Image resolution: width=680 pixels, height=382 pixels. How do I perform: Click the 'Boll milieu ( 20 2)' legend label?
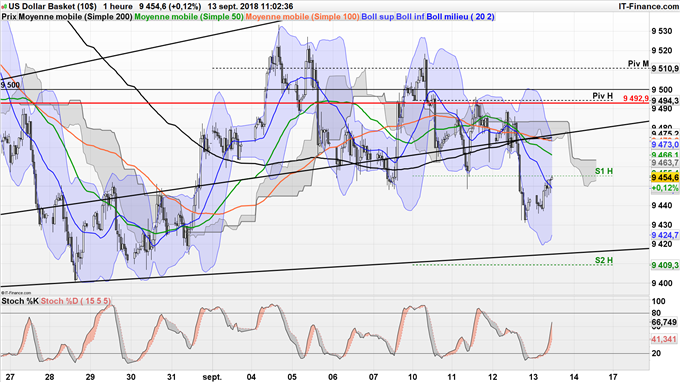pos(461,16)
